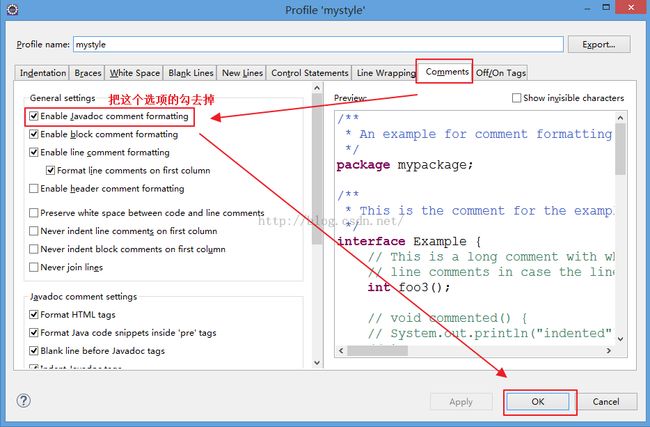Select the Control Statements tab
Viewport: 650px width, 427px height.
[x=310, y=73]
